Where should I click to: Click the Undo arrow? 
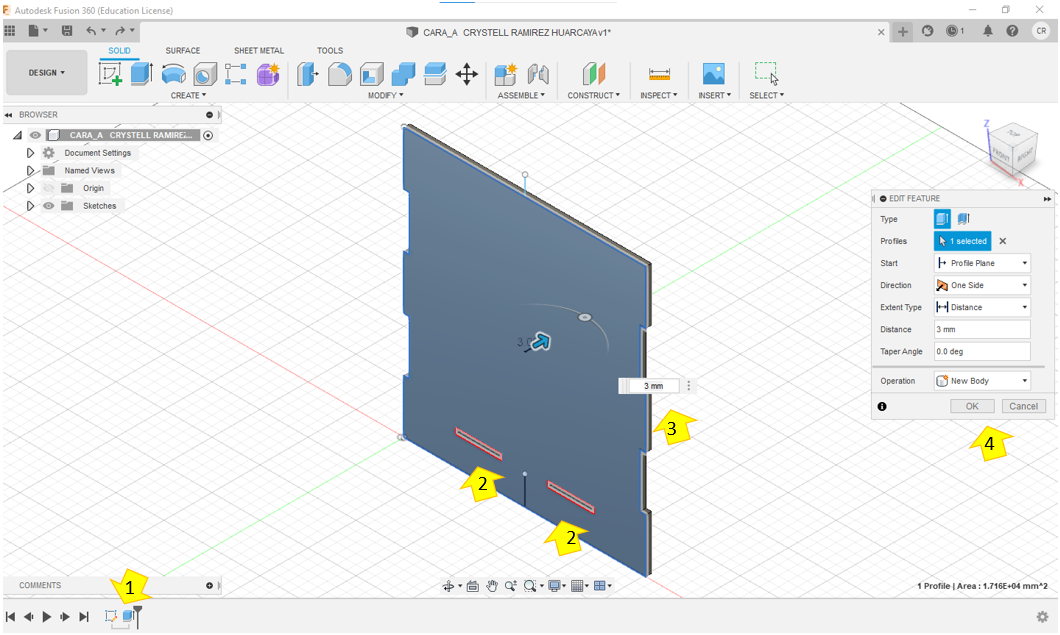91,30
